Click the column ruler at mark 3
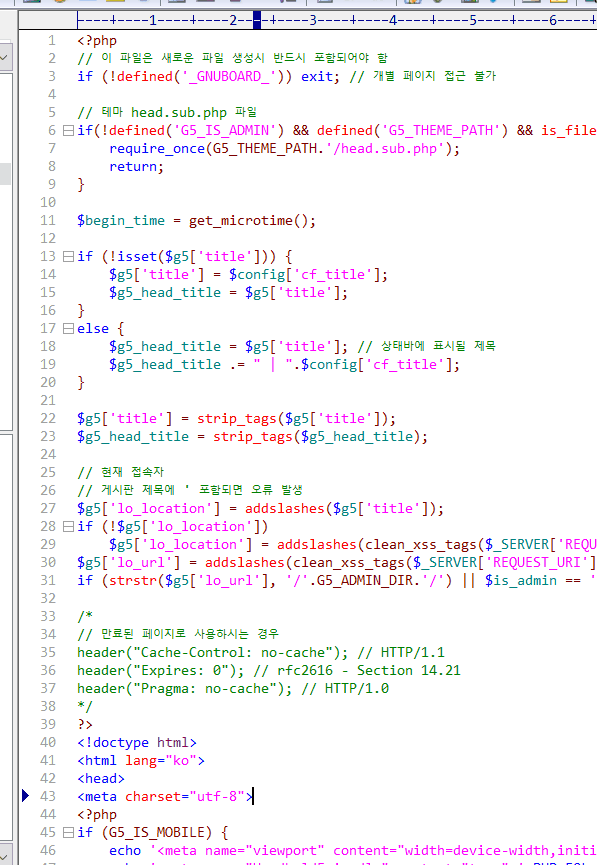597x865 pixels. click(x=313, y=21)
